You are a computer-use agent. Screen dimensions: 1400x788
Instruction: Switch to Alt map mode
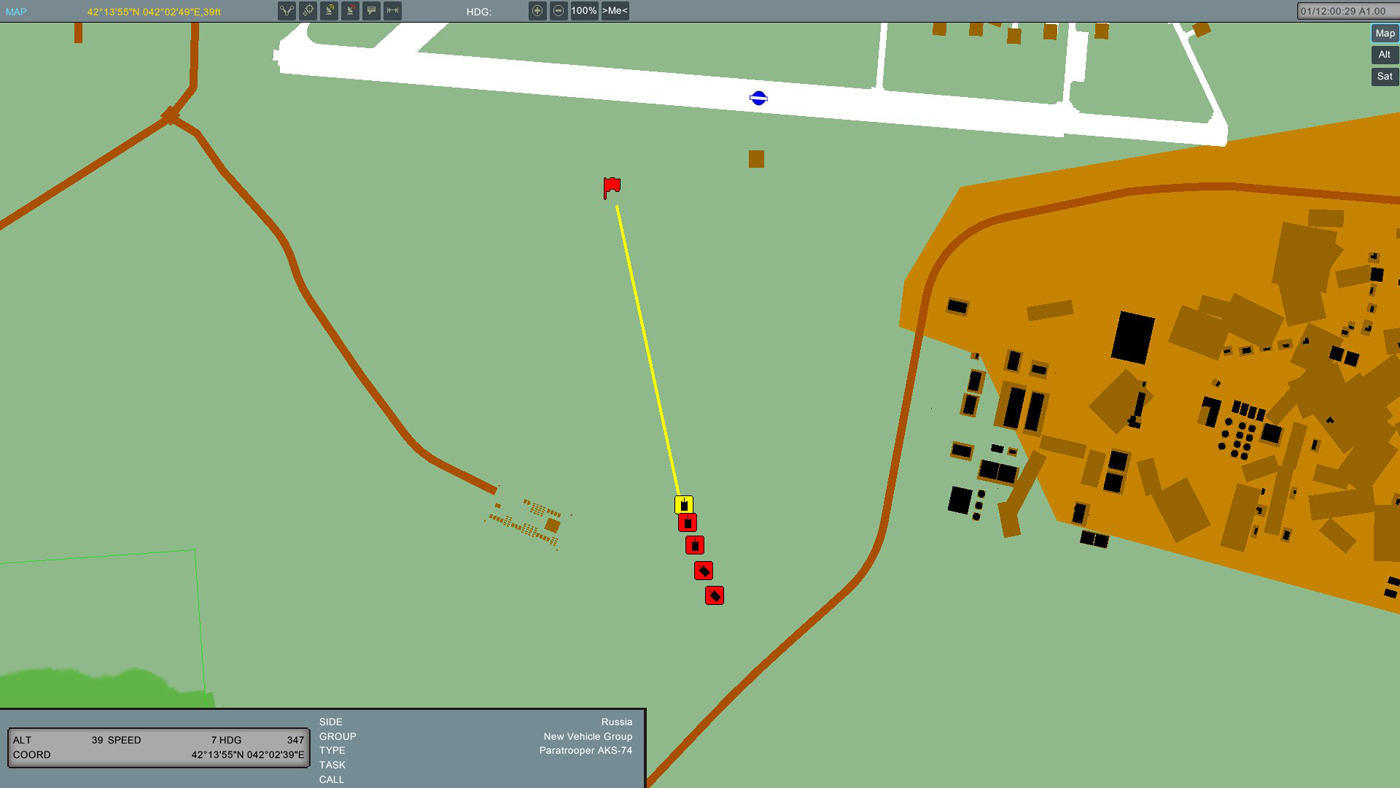point(1384,55)
